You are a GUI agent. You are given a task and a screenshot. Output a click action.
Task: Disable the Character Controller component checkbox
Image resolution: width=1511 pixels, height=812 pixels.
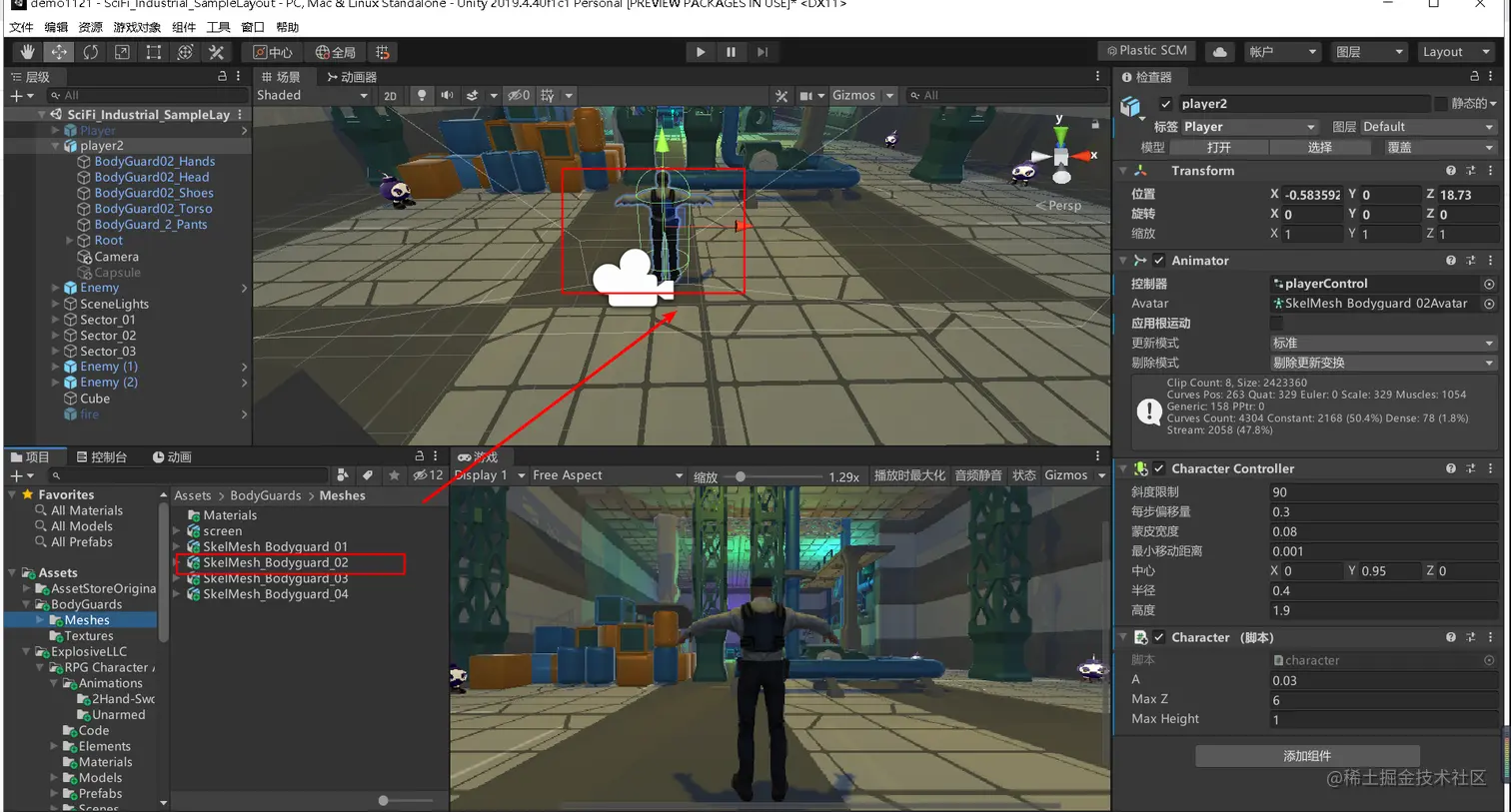pos(1158,468)
